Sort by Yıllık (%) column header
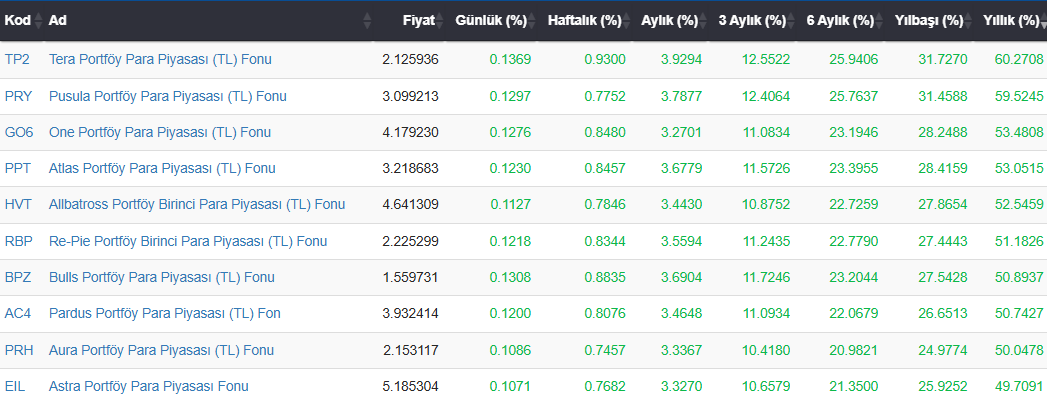Image resolution: width=1047 pixels, height=402 pixels. pos(1010,21)
